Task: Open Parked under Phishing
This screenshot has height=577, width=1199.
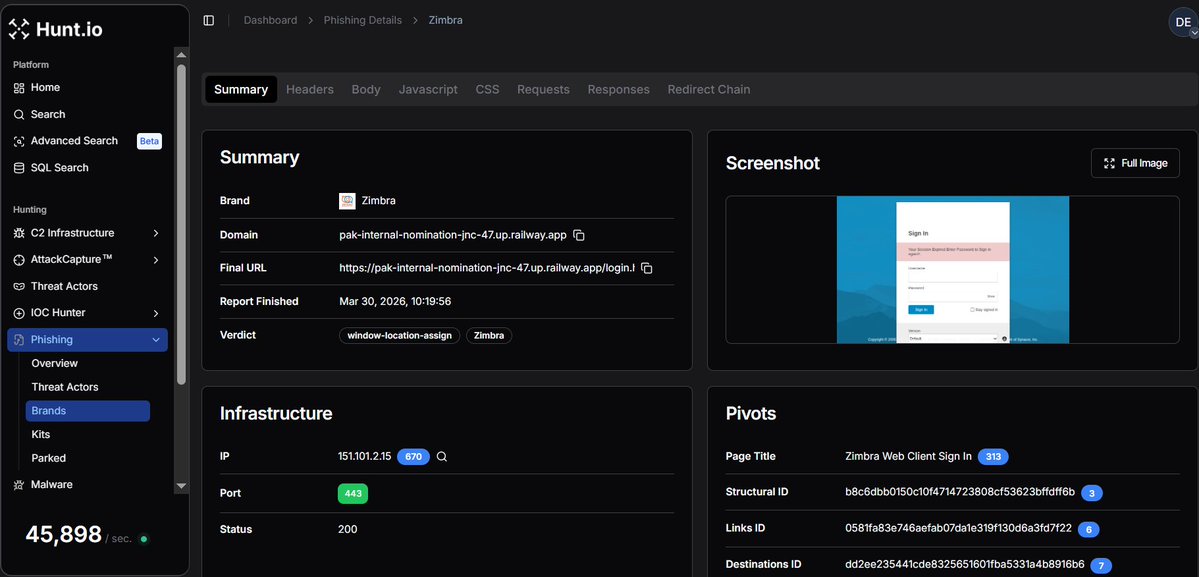Action: pos(49,459)
